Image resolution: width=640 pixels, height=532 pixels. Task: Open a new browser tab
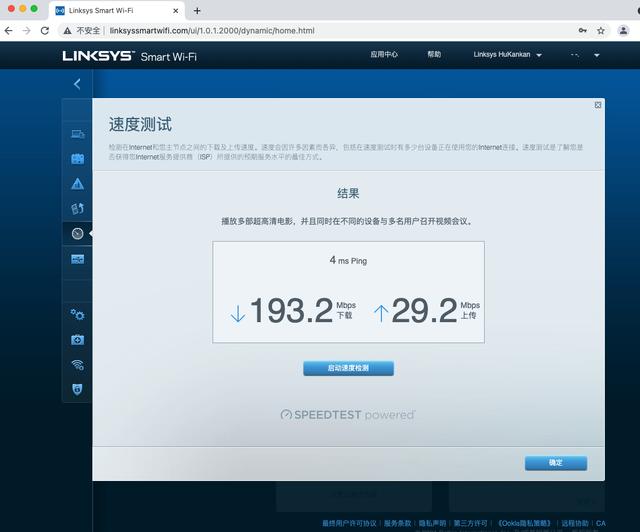tap(197, 10)
